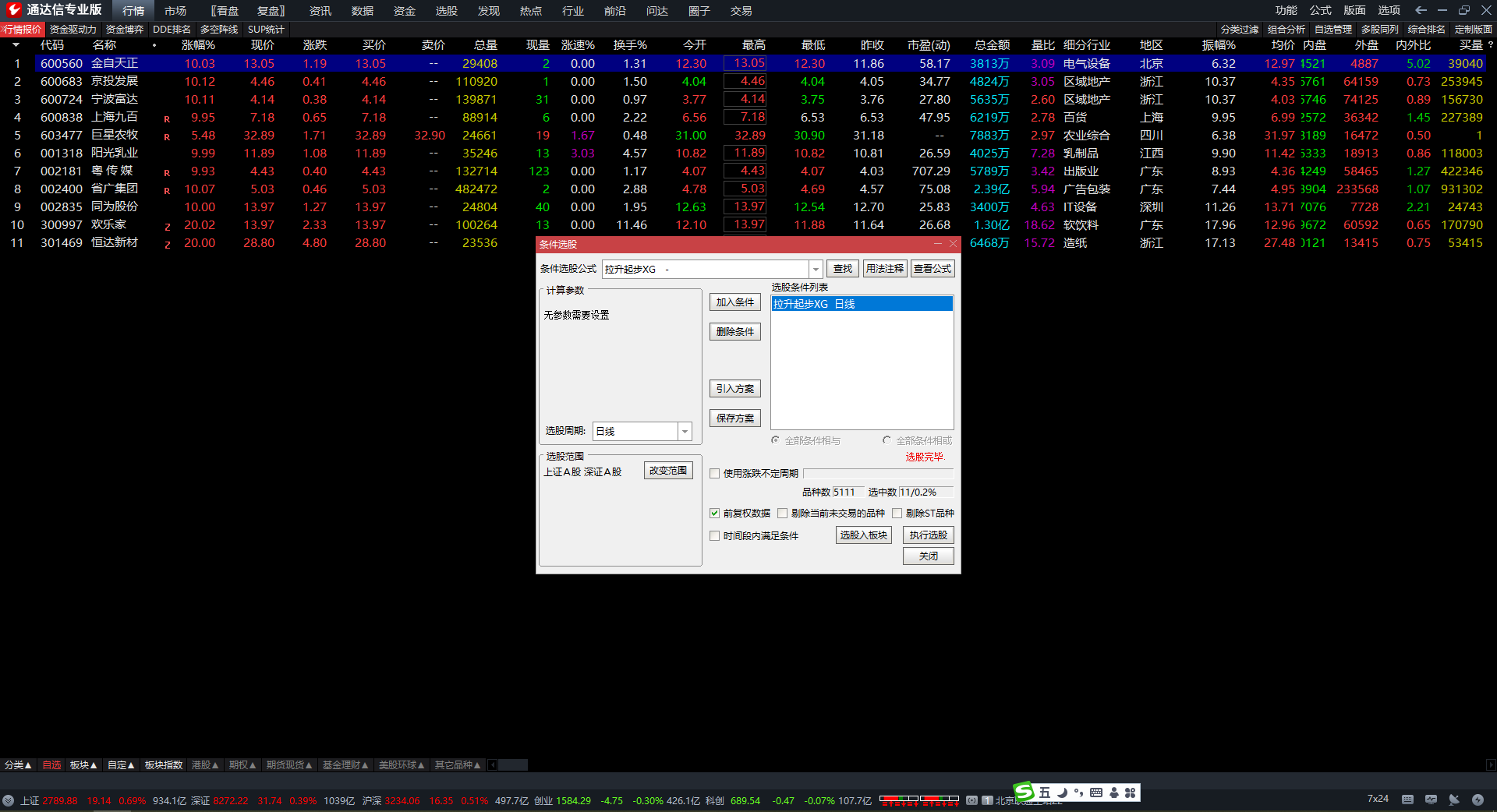The image size is (1497, 812).
Task: Open the 公式 menu
Action: coord(1320,10)
